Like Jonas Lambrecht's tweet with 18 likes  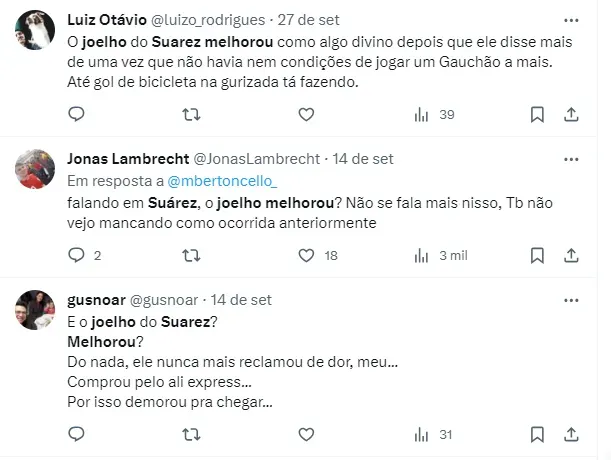306,255
